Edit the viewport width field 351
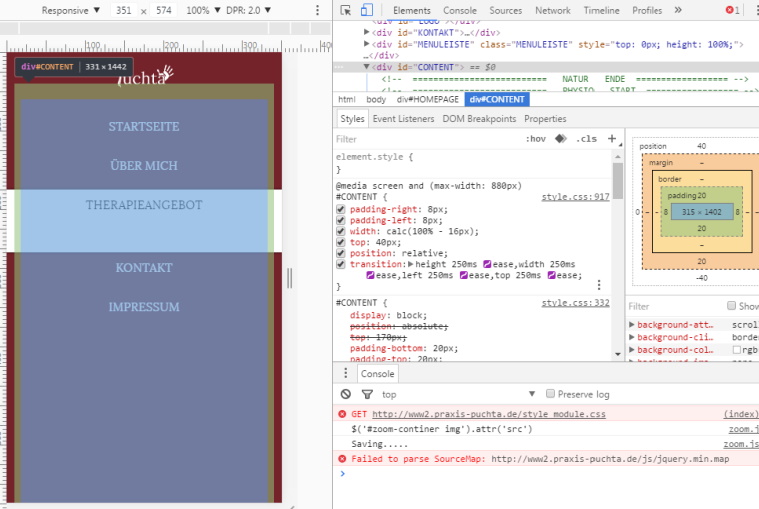The image size is (759, 509). tap(124, 10)
